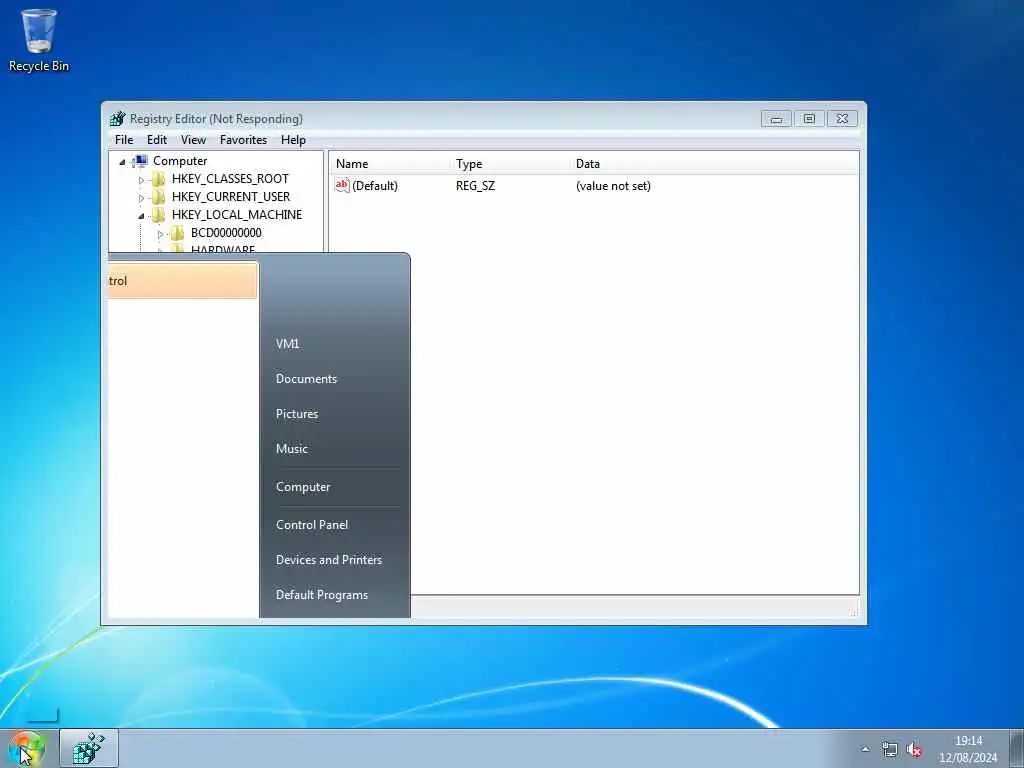
Task: Select HKEY_LOCAL_MACHINE tree label
Action: click(237, 215)
